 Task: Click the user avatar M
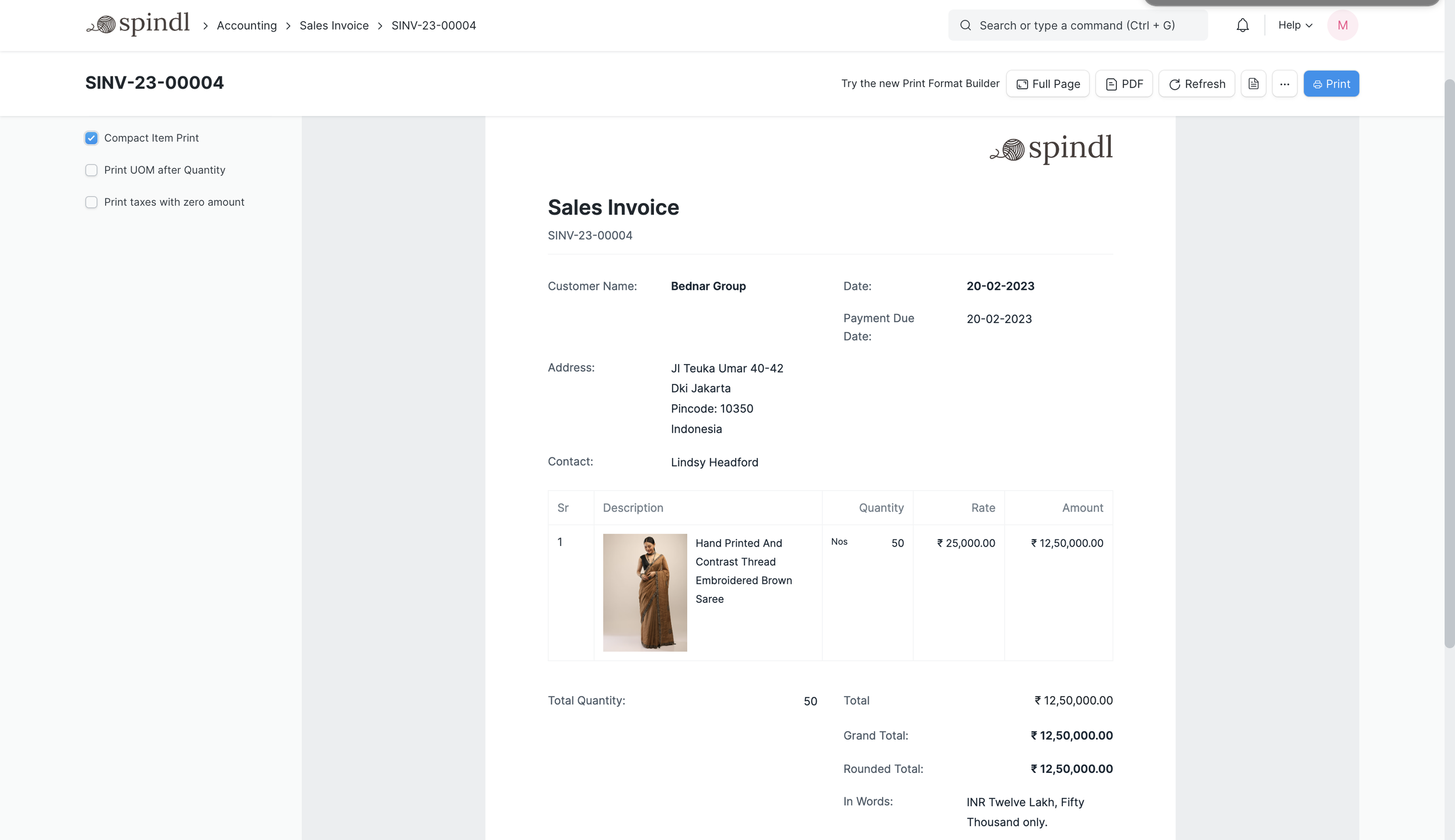click(1342, 25)
